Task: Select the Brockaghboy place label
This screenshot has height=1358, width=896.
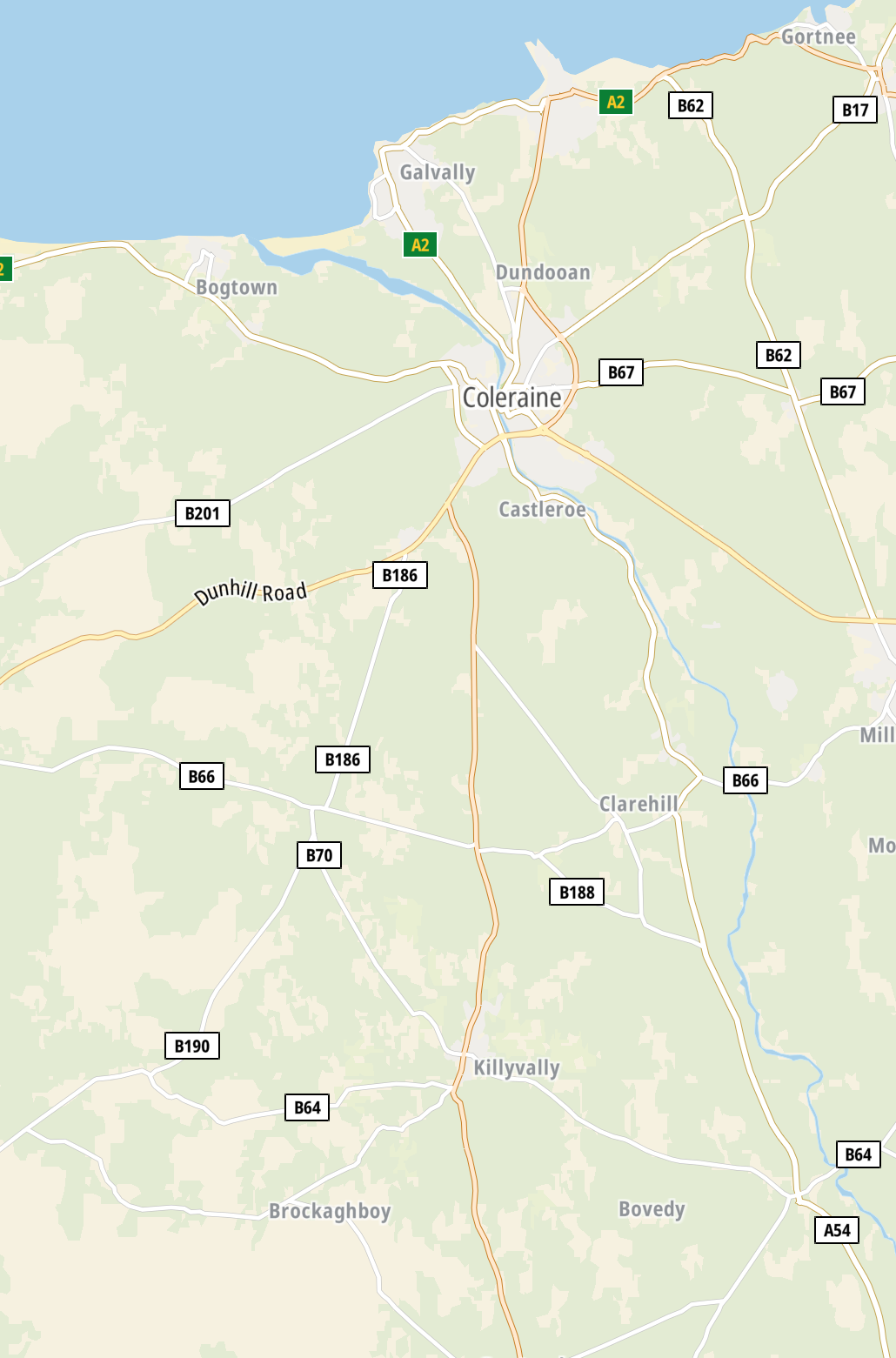Action: click(330, 1211)
